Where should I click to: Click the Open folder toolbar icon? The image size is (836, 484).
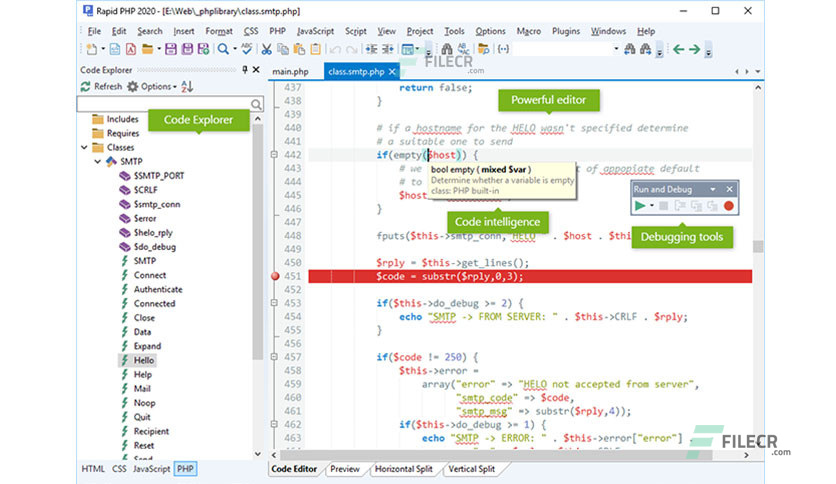coord(147,50)
